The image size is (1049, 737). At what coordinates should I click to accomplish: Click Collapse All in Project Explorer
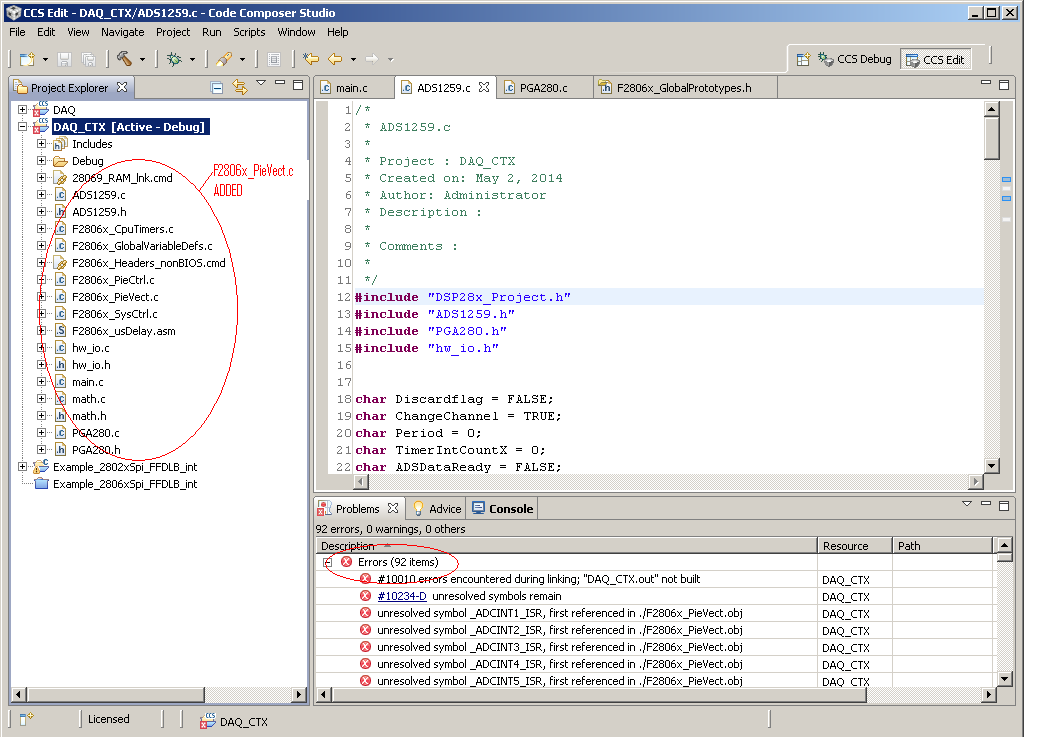[x=217, y=88]
